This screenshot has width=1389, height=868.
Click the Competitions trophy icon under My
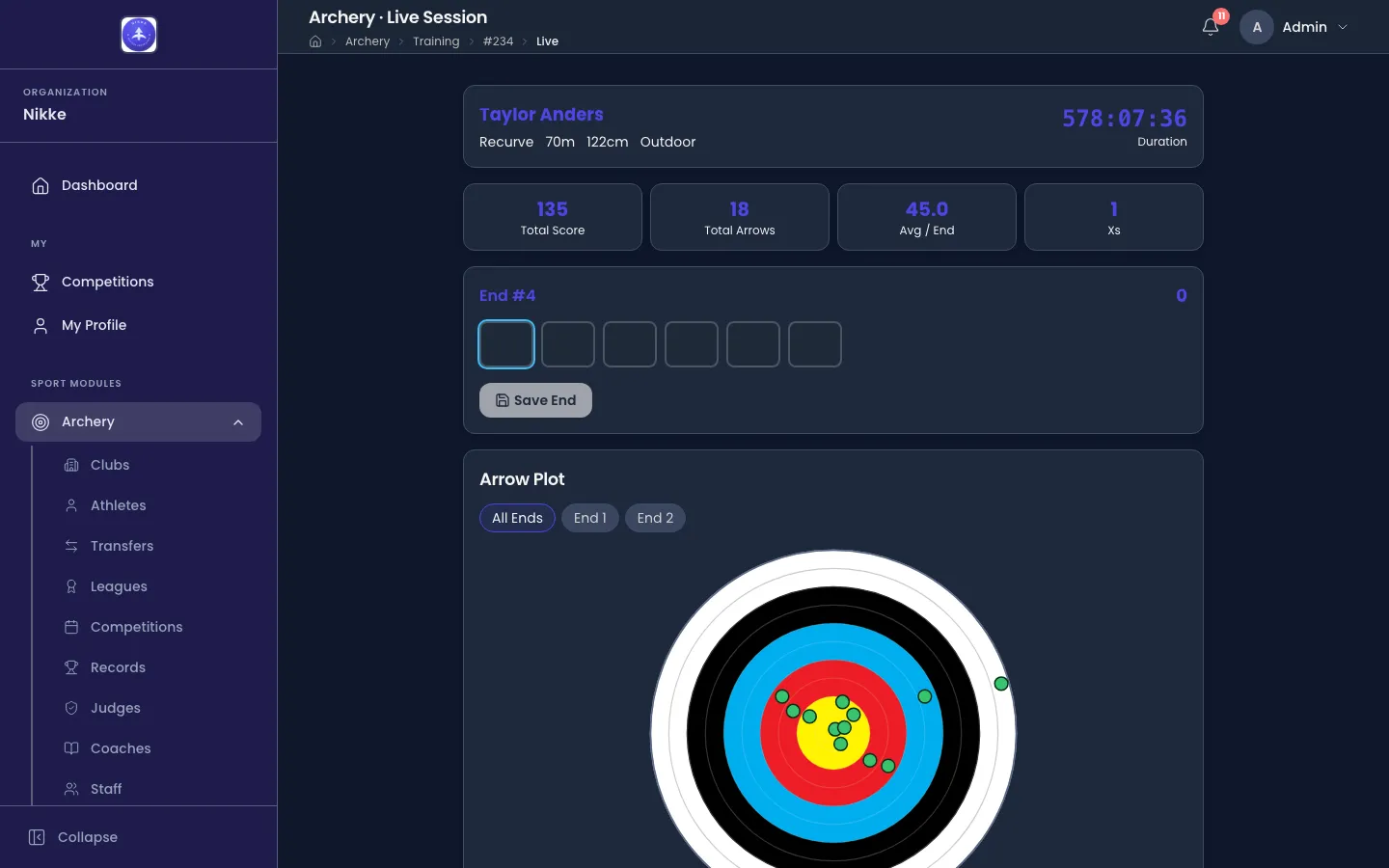point(41,282)
